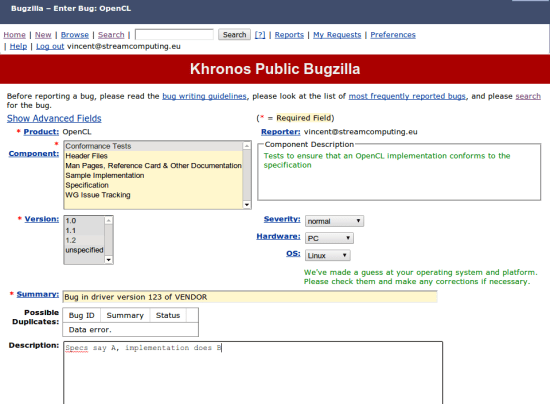Open the Hardware field label link
Screen dimensions: 550x404
(279, 236)
